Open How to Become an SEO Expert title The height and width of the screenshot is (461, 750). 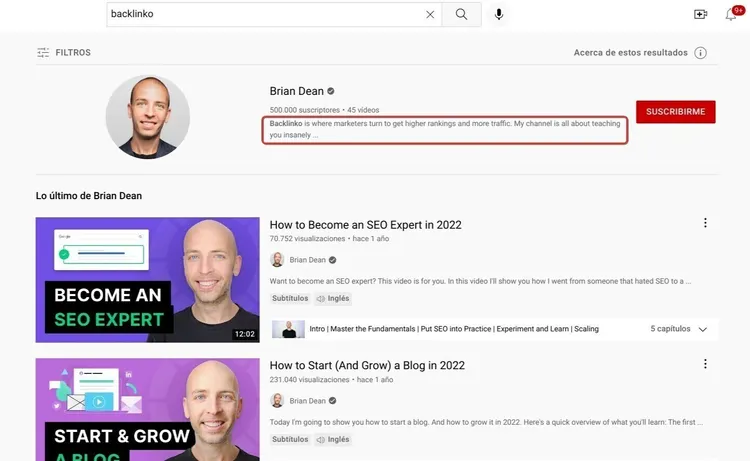(x=365, y=225)
